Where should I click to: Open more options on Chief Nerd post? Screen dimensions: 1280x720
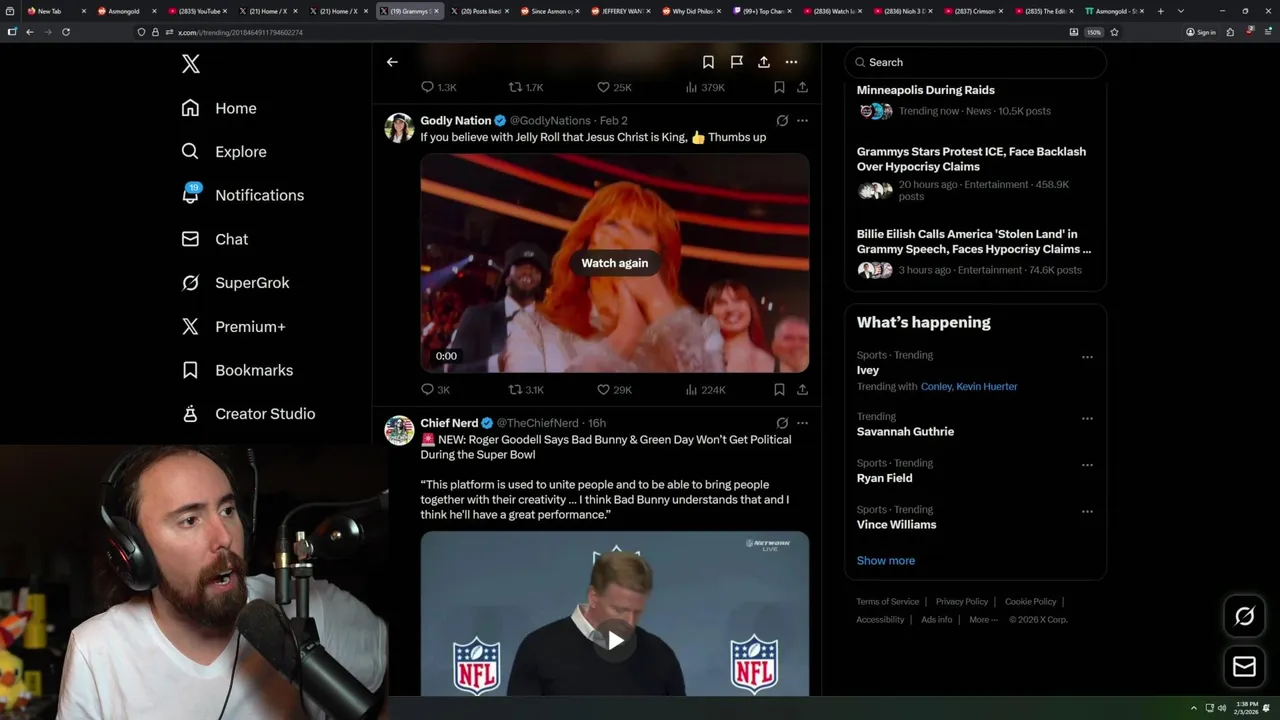(x=802, y=423)
